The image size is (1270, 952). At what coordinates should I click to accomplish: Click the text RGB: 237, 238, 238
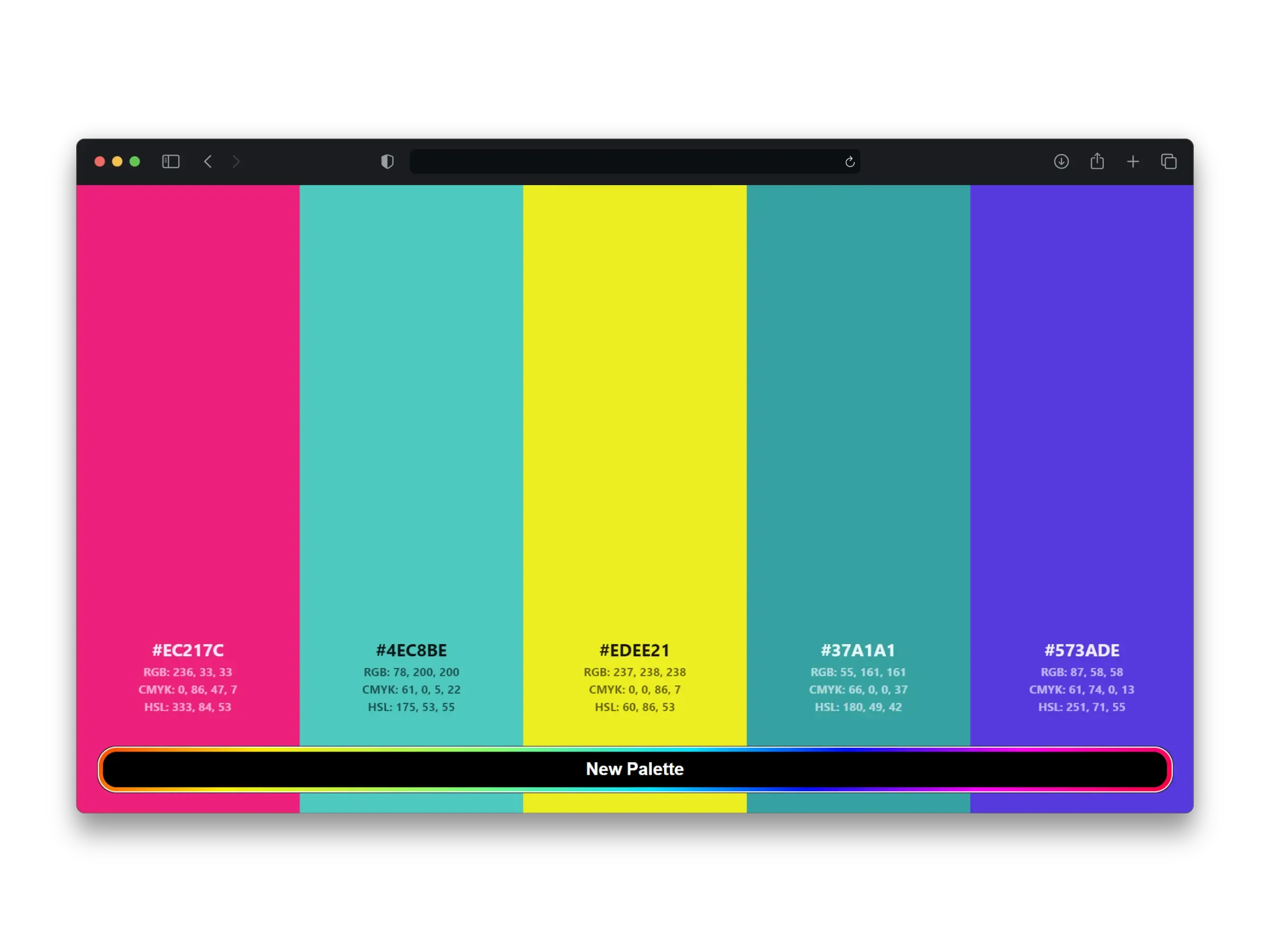[x=635, y=672]
